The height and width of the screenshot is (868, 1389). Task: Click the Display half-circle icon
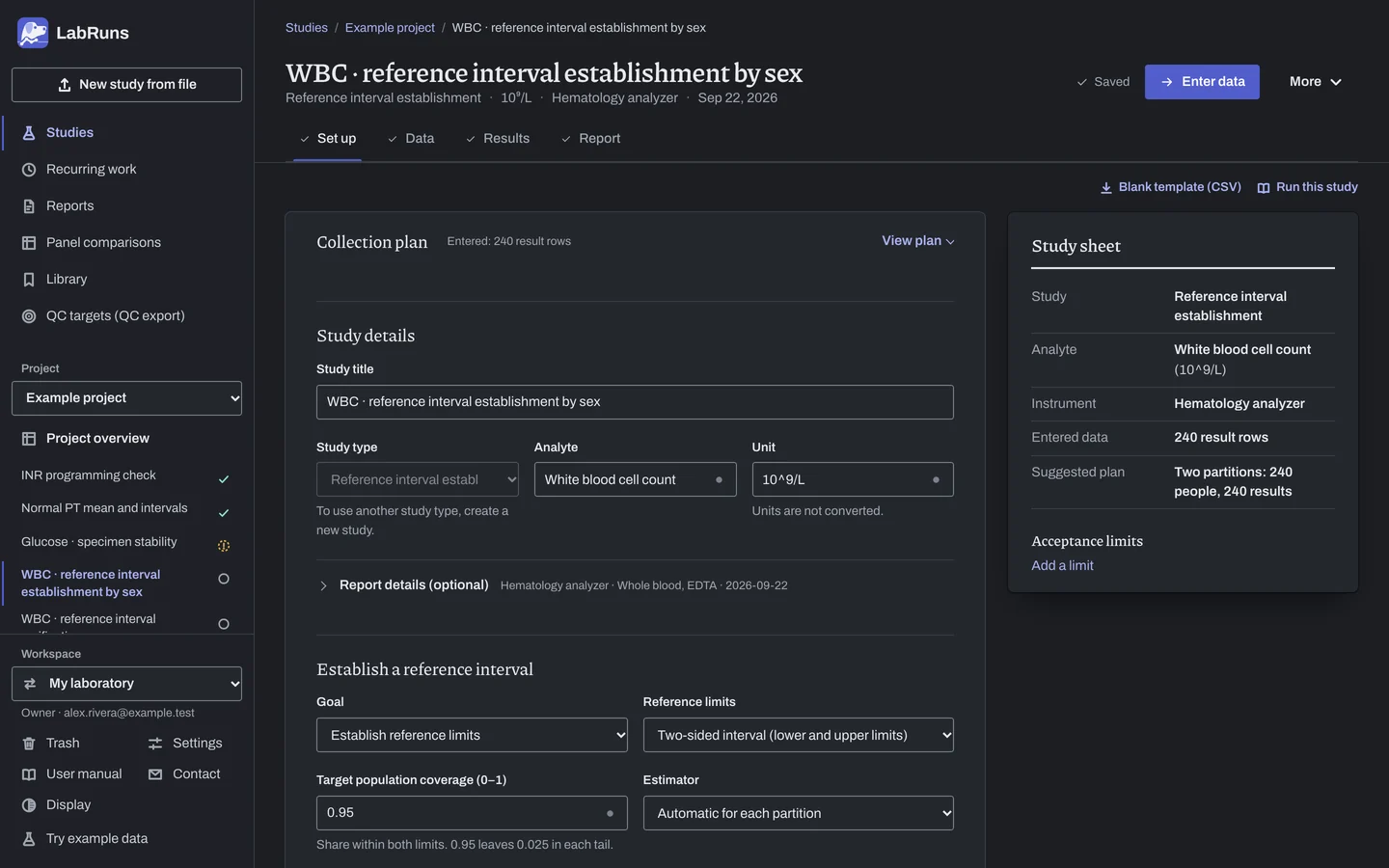pyautogui.click(x=29, y=805)
